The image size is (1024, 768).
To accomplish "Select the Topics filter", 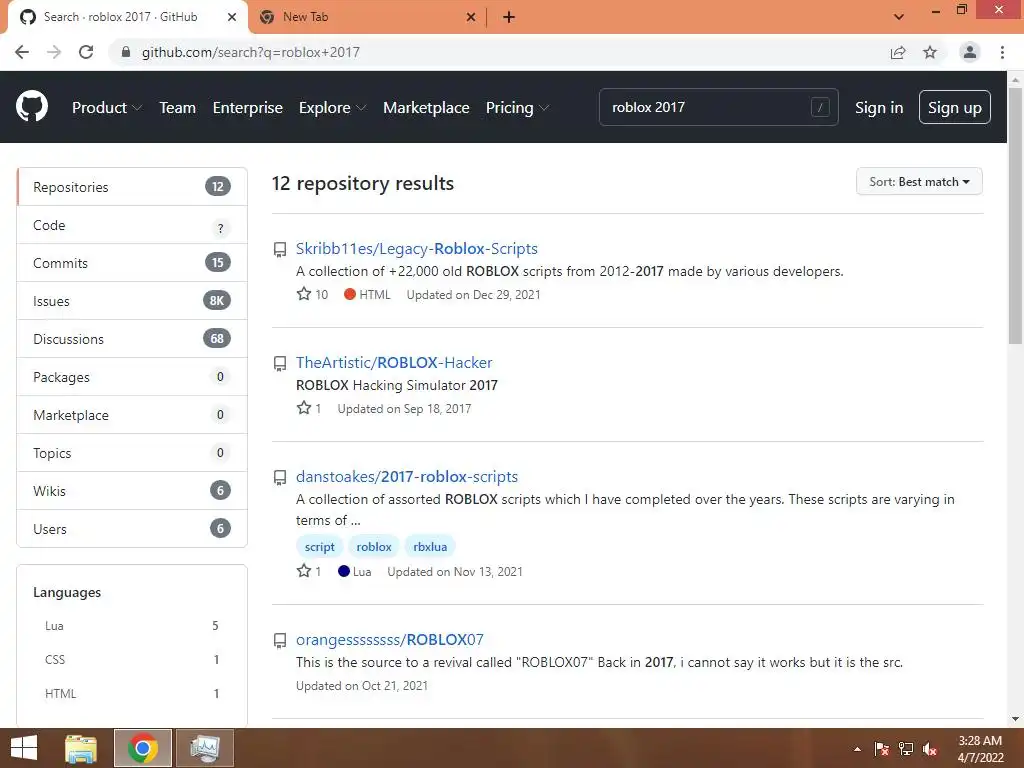I will (132, 453).
